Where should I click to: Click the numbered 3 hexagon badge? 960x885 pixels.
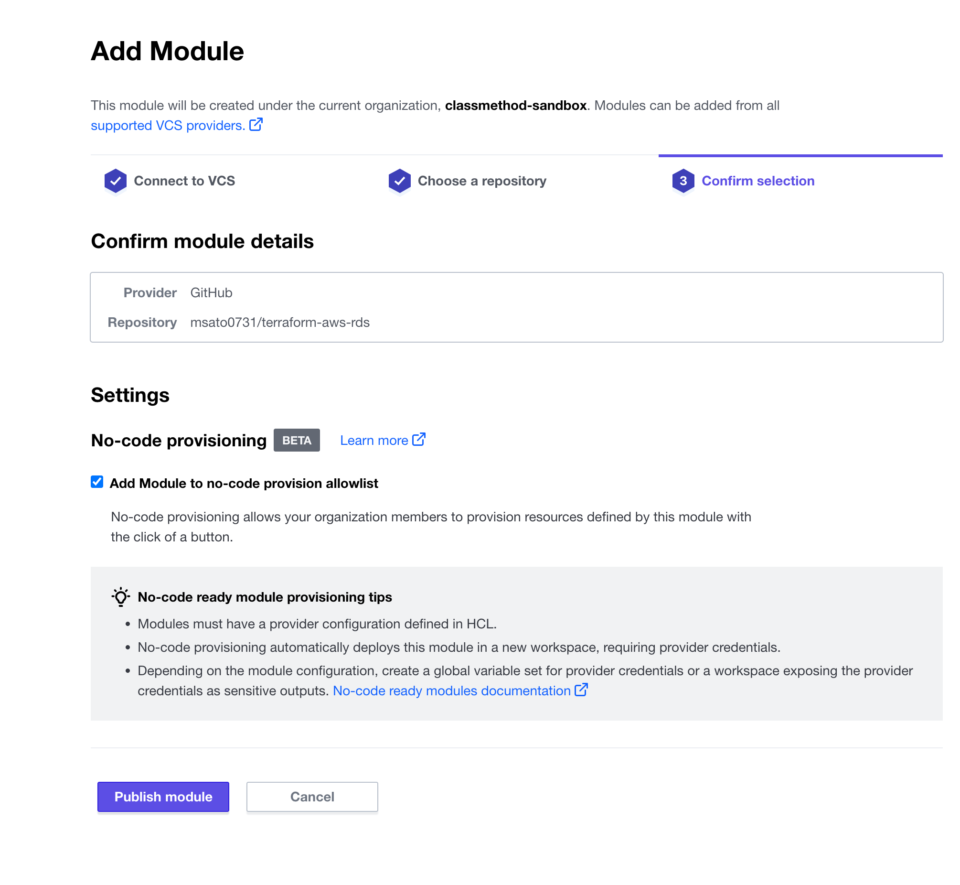click(682, 181)
